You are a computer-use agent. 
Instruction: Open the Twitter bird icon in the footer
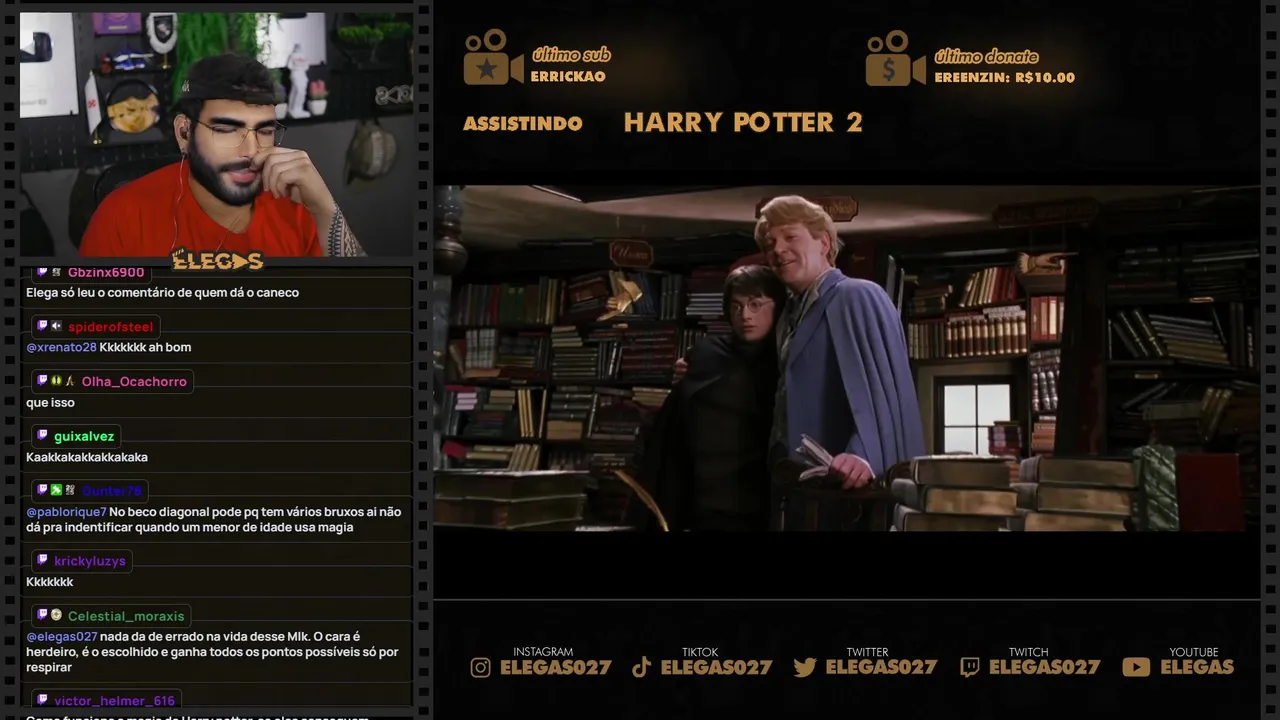pos(805,667)
